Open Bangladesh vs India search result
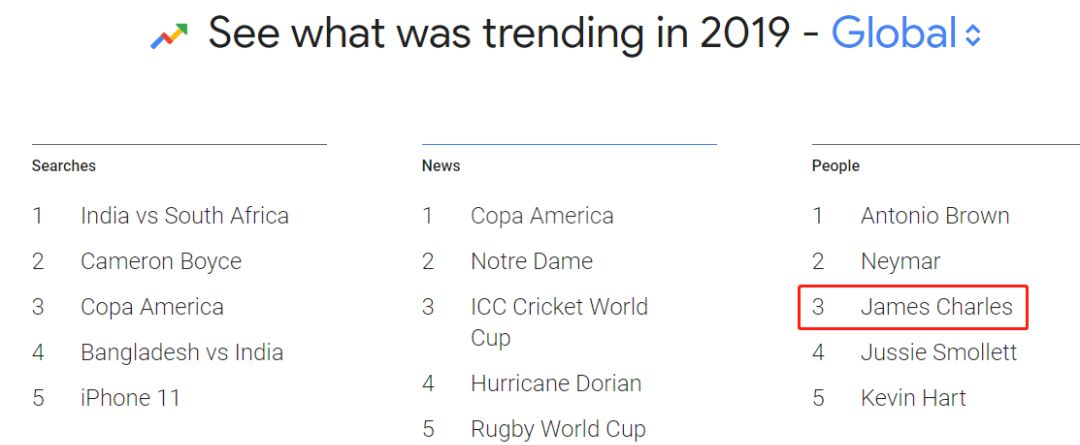The height and width of the screenshot is (445, 1080). tap(181, 352)
